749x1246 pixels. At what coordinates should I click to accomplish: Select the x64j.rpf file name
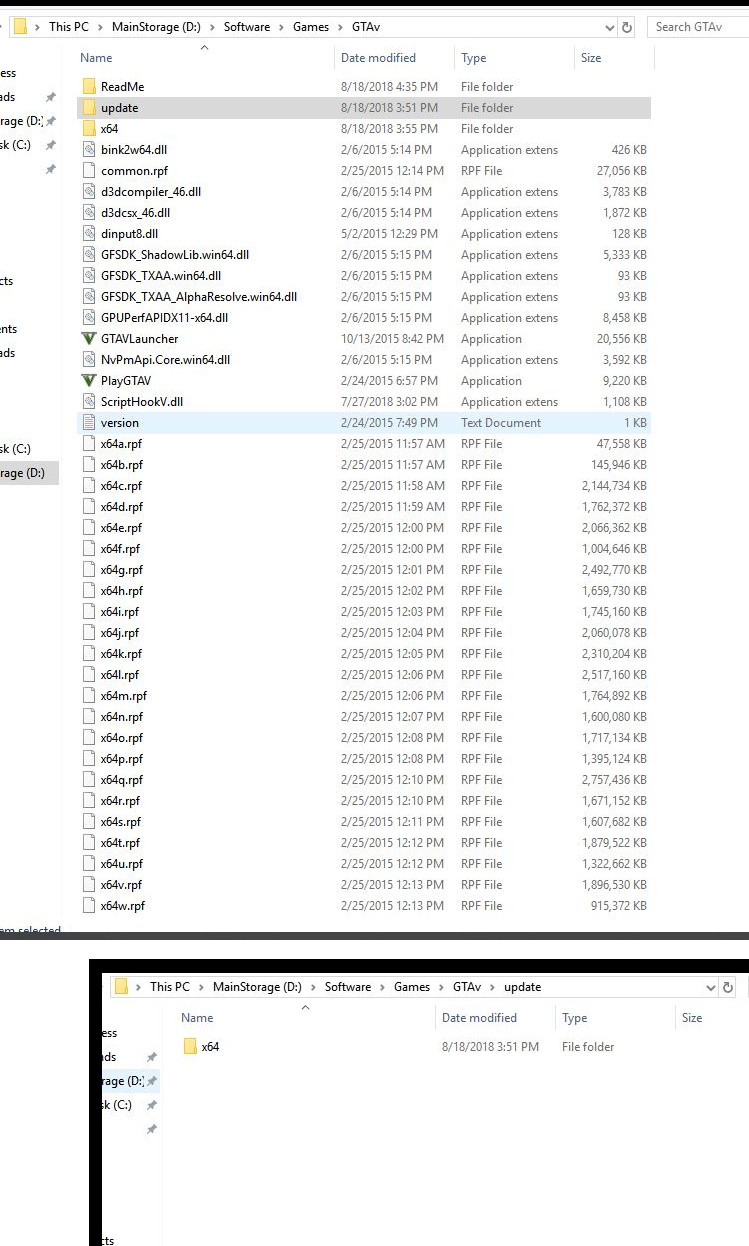click(x=119, y=633)
